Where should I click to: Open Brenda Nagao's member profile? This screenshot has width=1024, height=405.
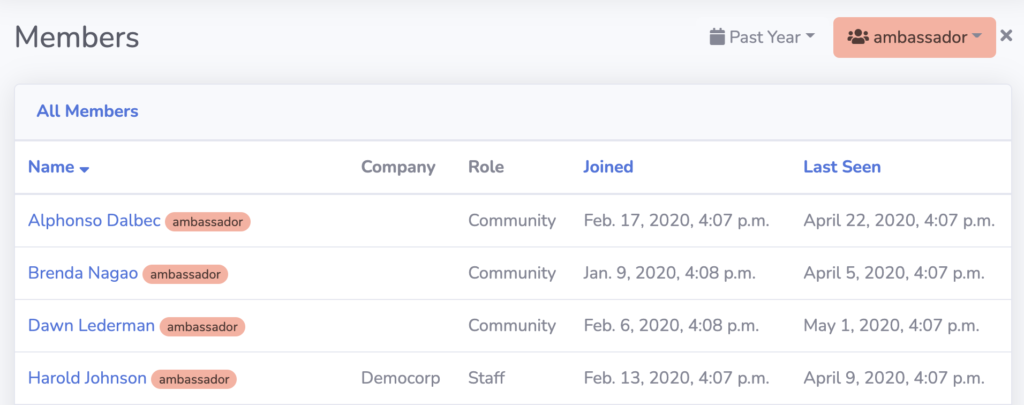tap(83, 273)
